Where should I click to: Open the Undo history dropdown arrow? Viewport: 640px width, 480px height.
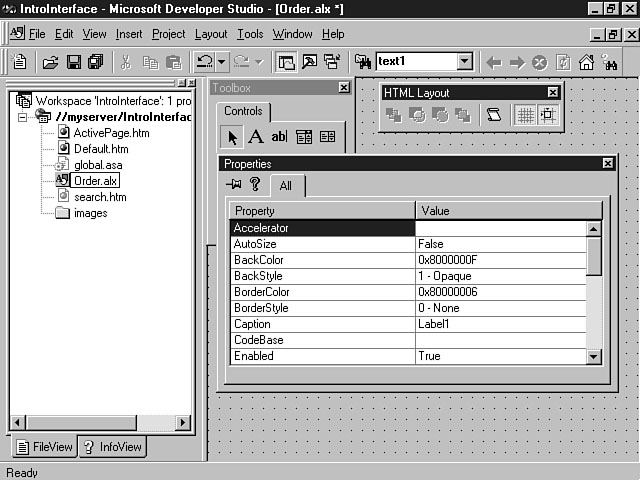pyautogui.click(x=222, y=62)
